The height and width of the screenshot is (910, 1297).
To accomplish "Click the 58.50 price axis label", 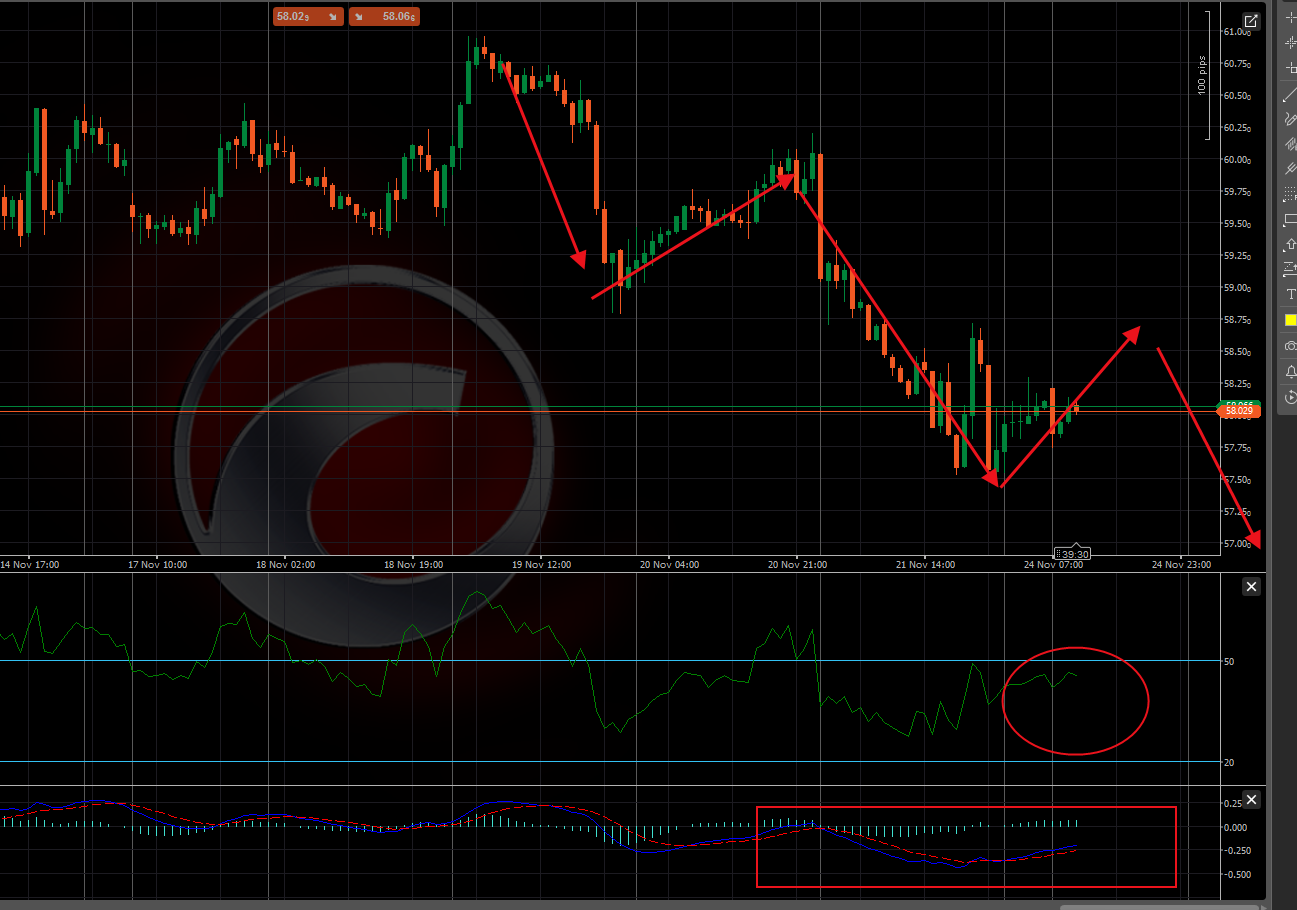I will tap(1237, 352).
